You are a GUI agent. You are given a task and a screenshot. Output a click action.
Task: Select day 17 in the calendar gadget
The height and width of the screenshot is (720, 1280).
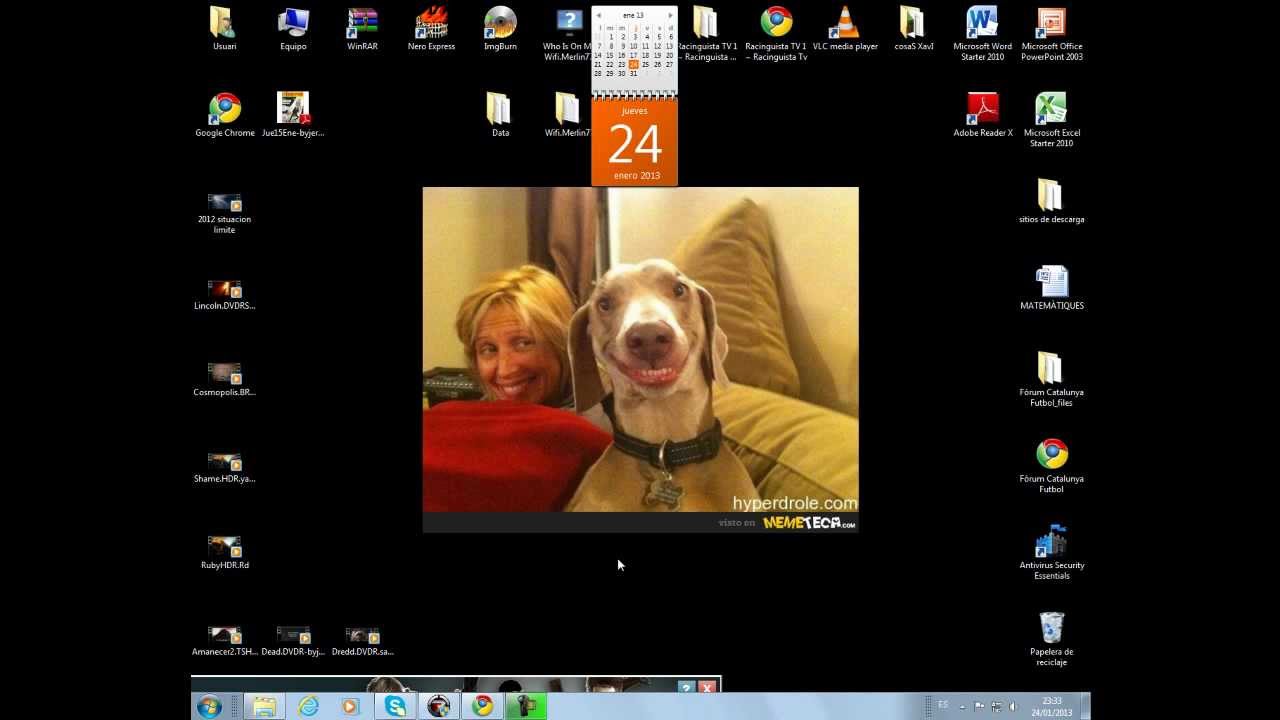[x=633, y=55]
